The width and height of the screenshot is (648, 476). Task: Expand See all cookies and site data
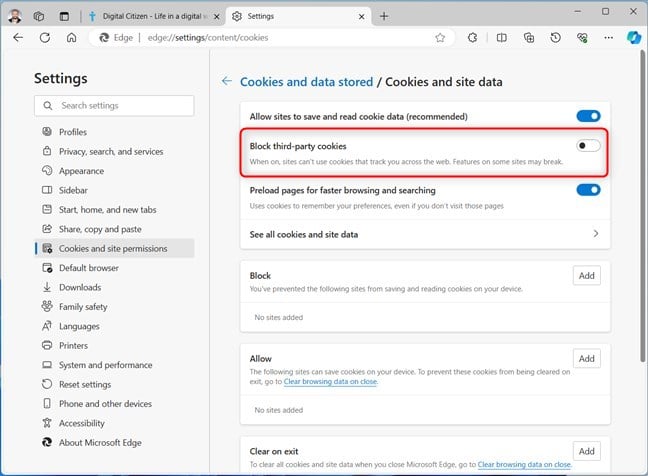(425, 234)
